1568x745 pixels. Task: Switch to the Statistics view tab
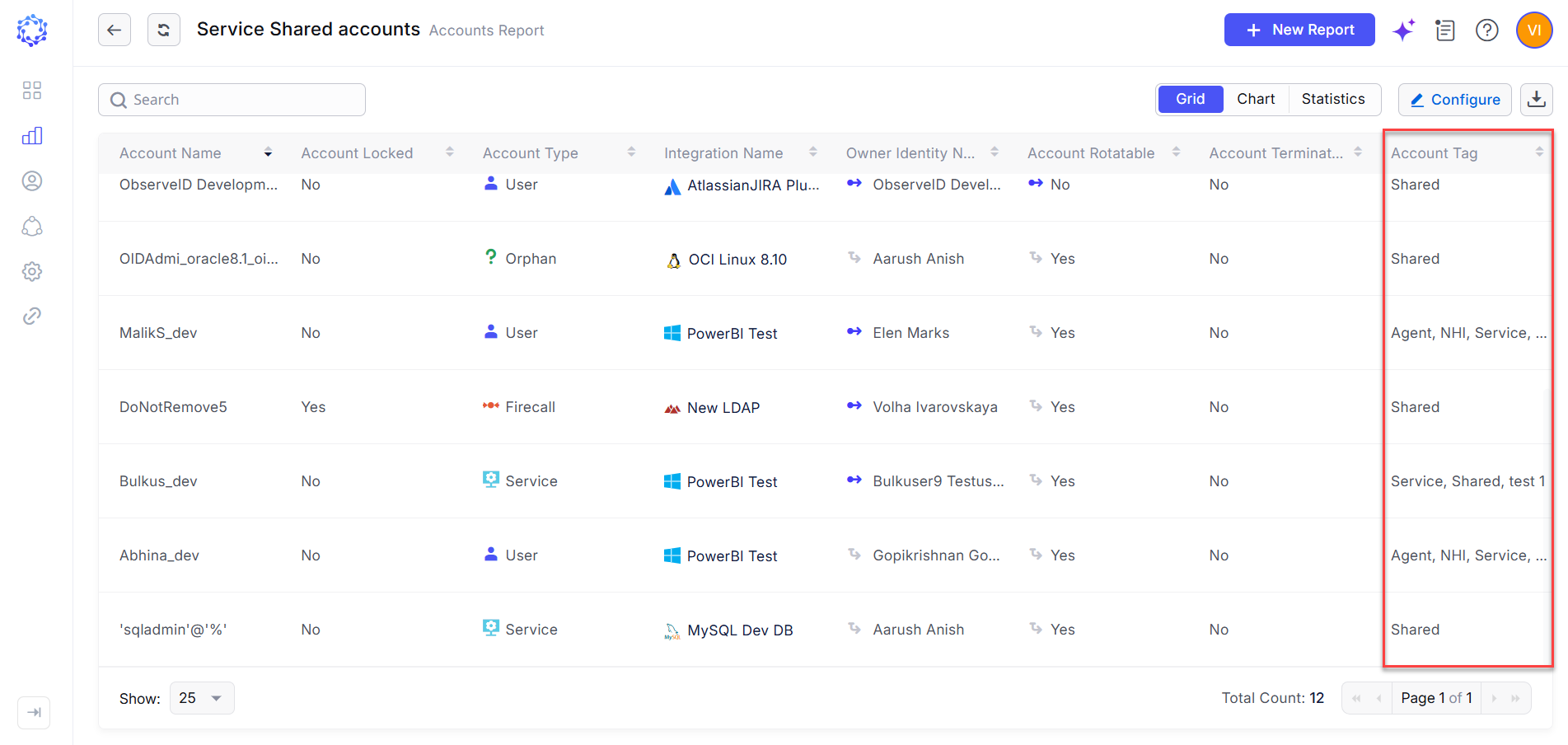point(1333,99)
